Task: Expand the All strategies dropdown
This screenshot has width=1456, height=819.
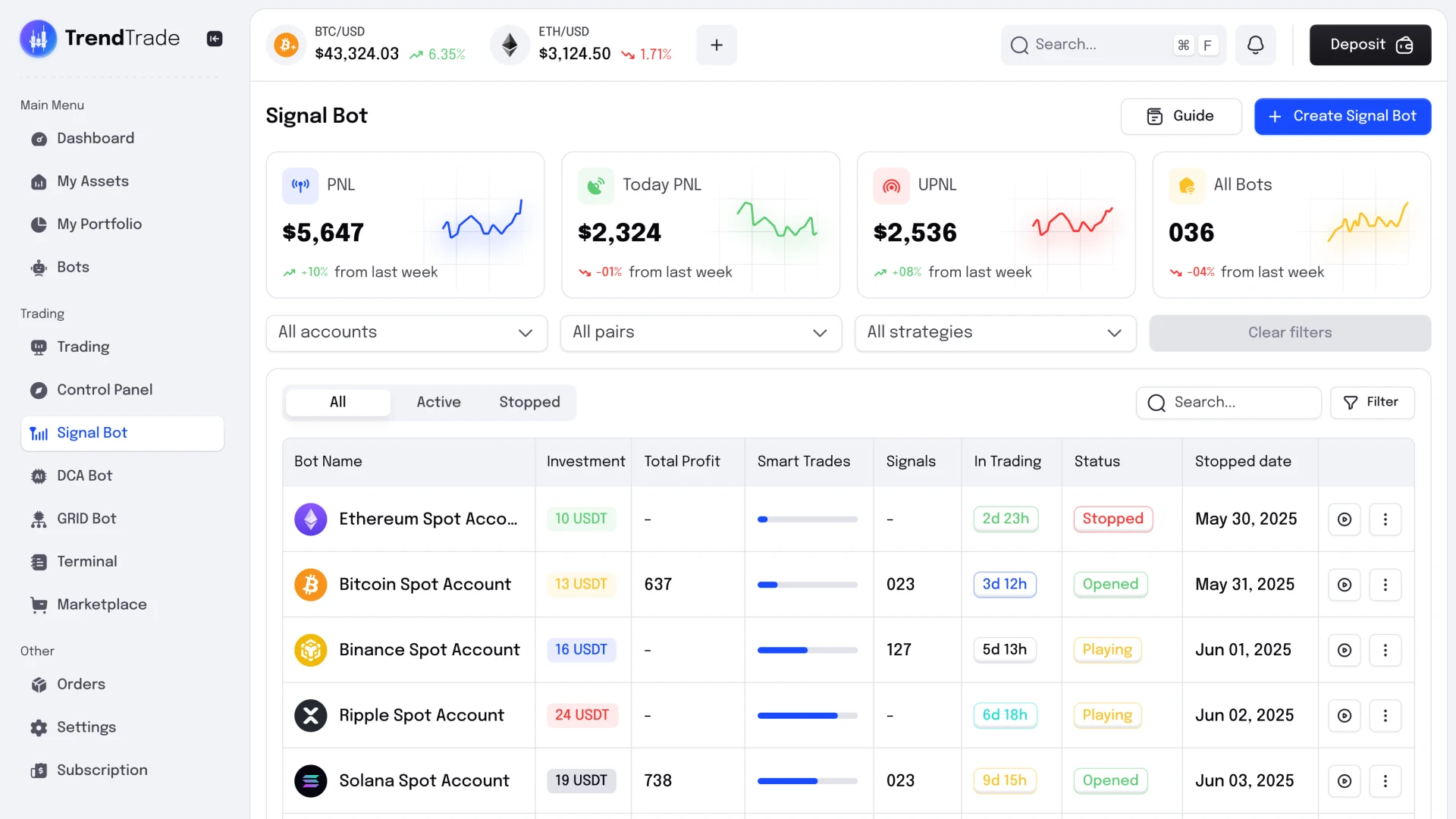Action: point(994,333)
